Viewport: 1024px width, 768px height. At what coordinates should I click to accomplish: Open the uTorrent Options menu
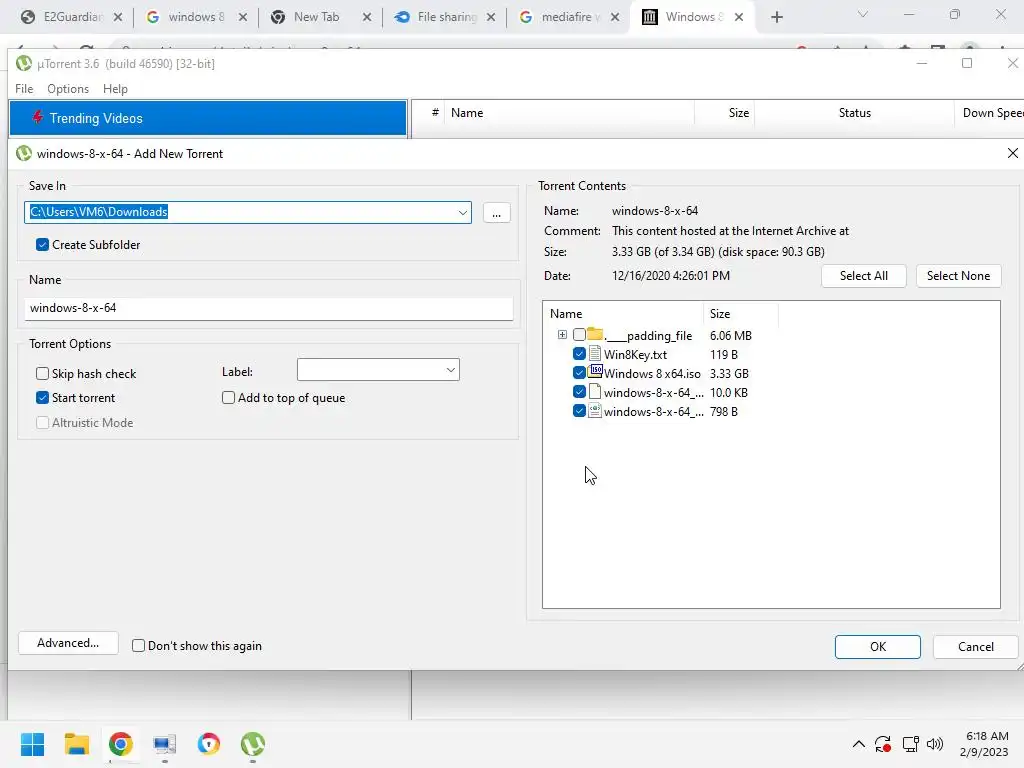click(68, 89)
